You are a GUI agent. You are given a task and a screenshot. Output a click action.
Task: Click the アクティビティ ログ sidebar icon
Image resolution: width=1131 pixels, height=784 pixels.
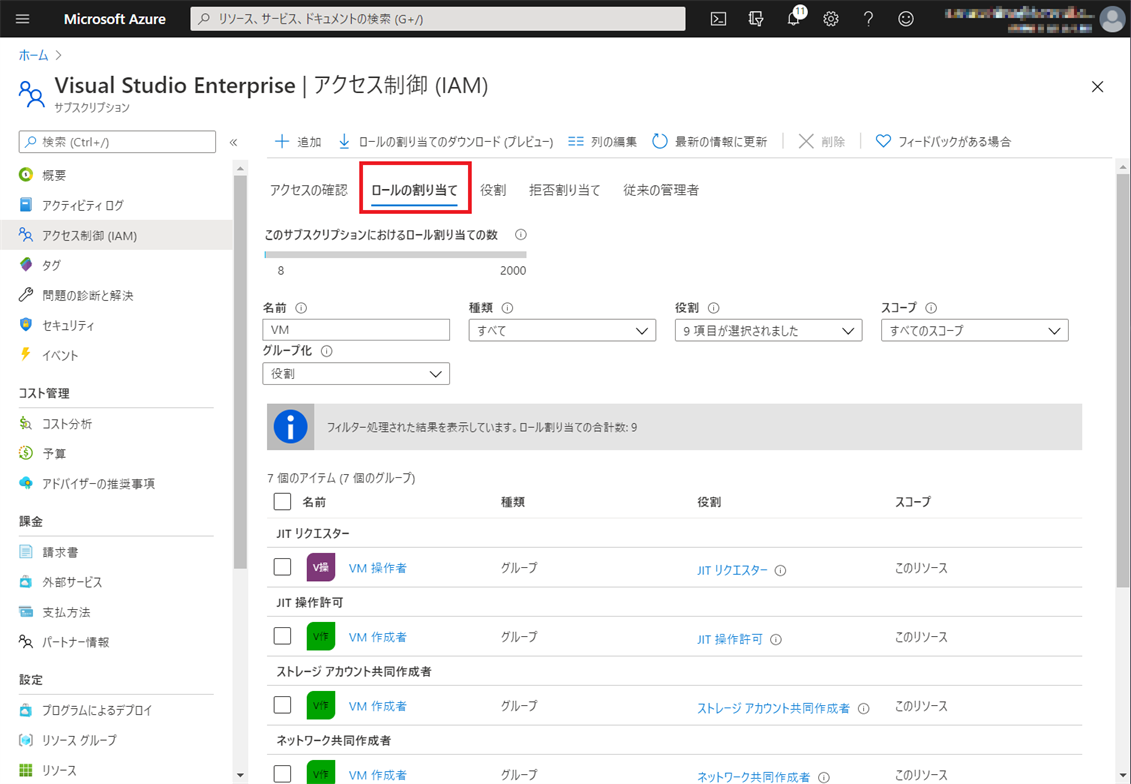point(26,205)
